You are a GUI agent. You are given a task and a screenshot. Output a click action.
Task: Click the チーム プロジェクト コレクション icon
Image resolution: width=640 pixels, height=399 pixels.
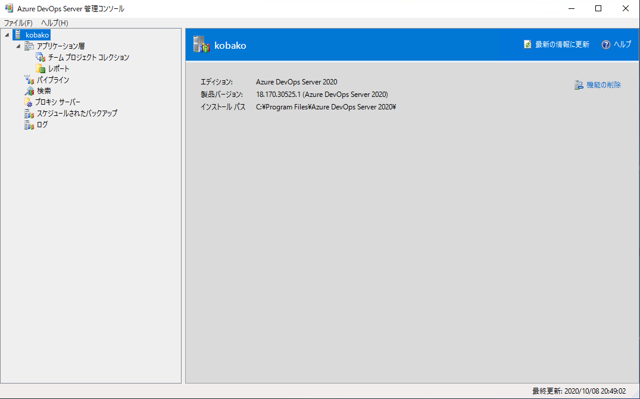tap(40, 57)
